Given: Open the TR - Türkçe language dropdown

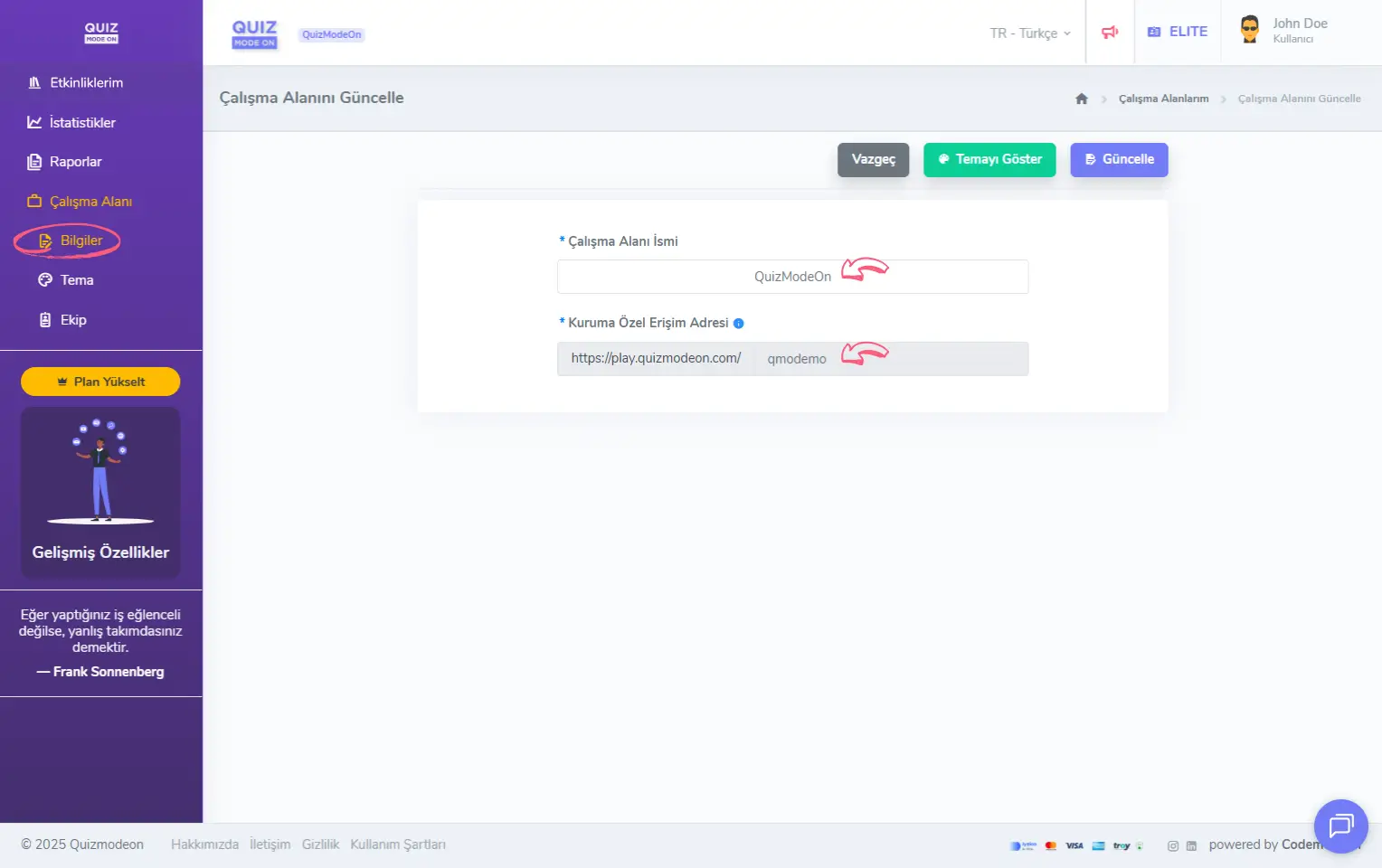Looking at the screenshot, I should click(1029, 33).
